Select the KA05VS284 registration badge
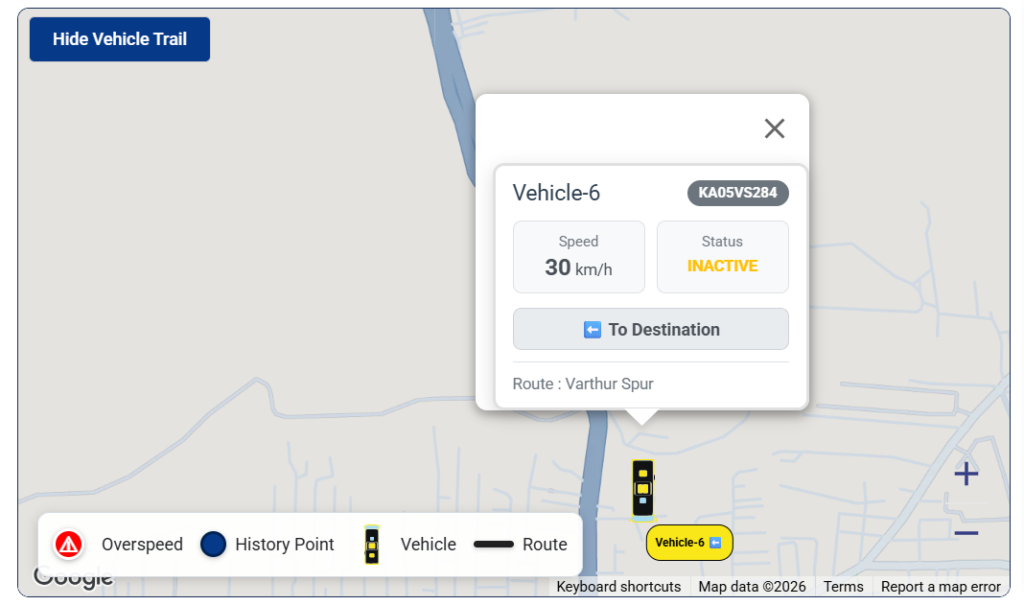 [x=738, y=193]
